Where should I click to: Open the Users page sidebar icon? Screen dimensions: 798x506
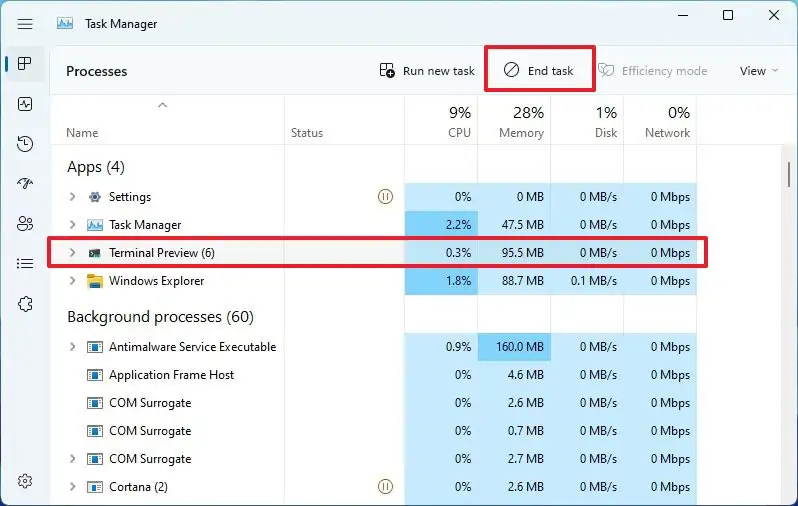point(25,224)
